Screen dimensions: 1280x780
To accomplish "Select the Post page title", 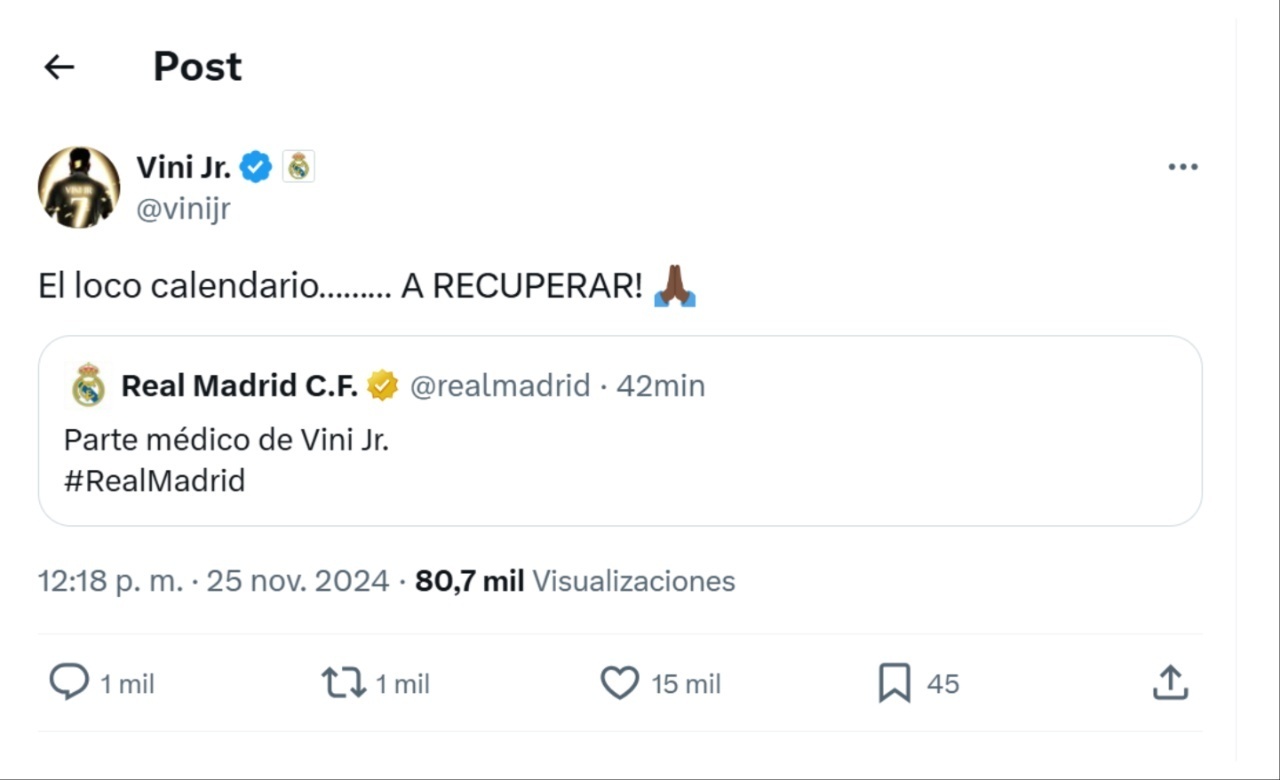I will [x=196, y=66].
